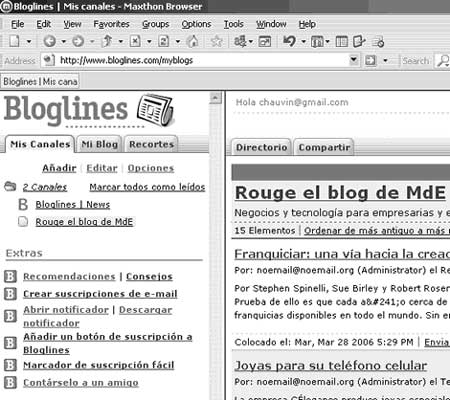Open the Stop dropdown arrow
Screen dimensions: 450x400
(149, 42)
